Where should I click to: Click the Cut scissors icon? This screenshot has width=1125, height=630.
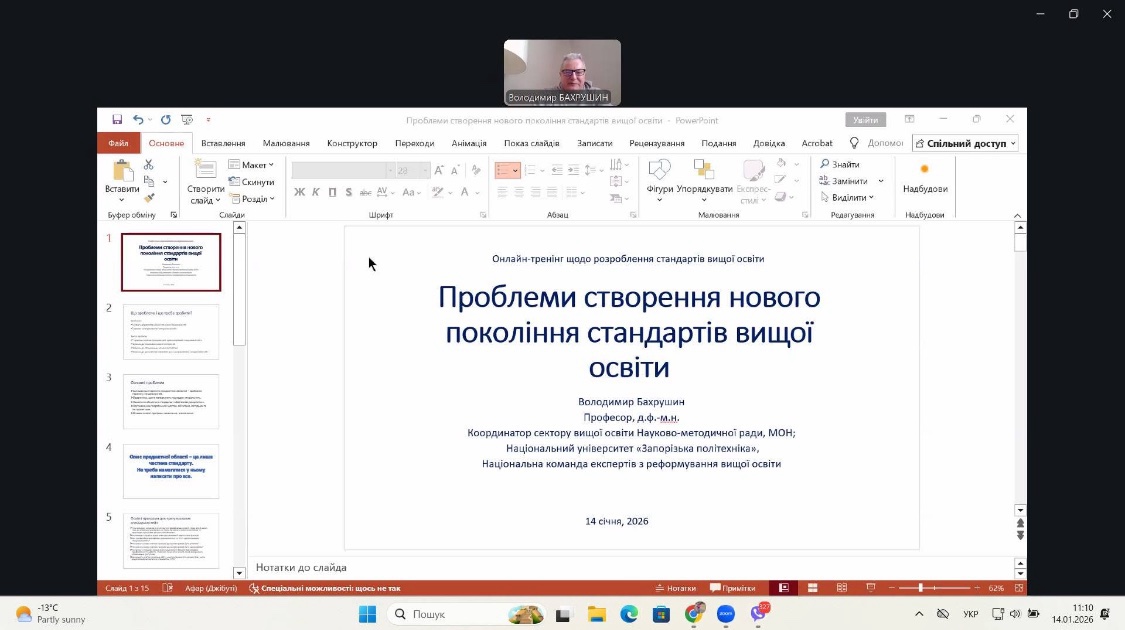(149, 165)
